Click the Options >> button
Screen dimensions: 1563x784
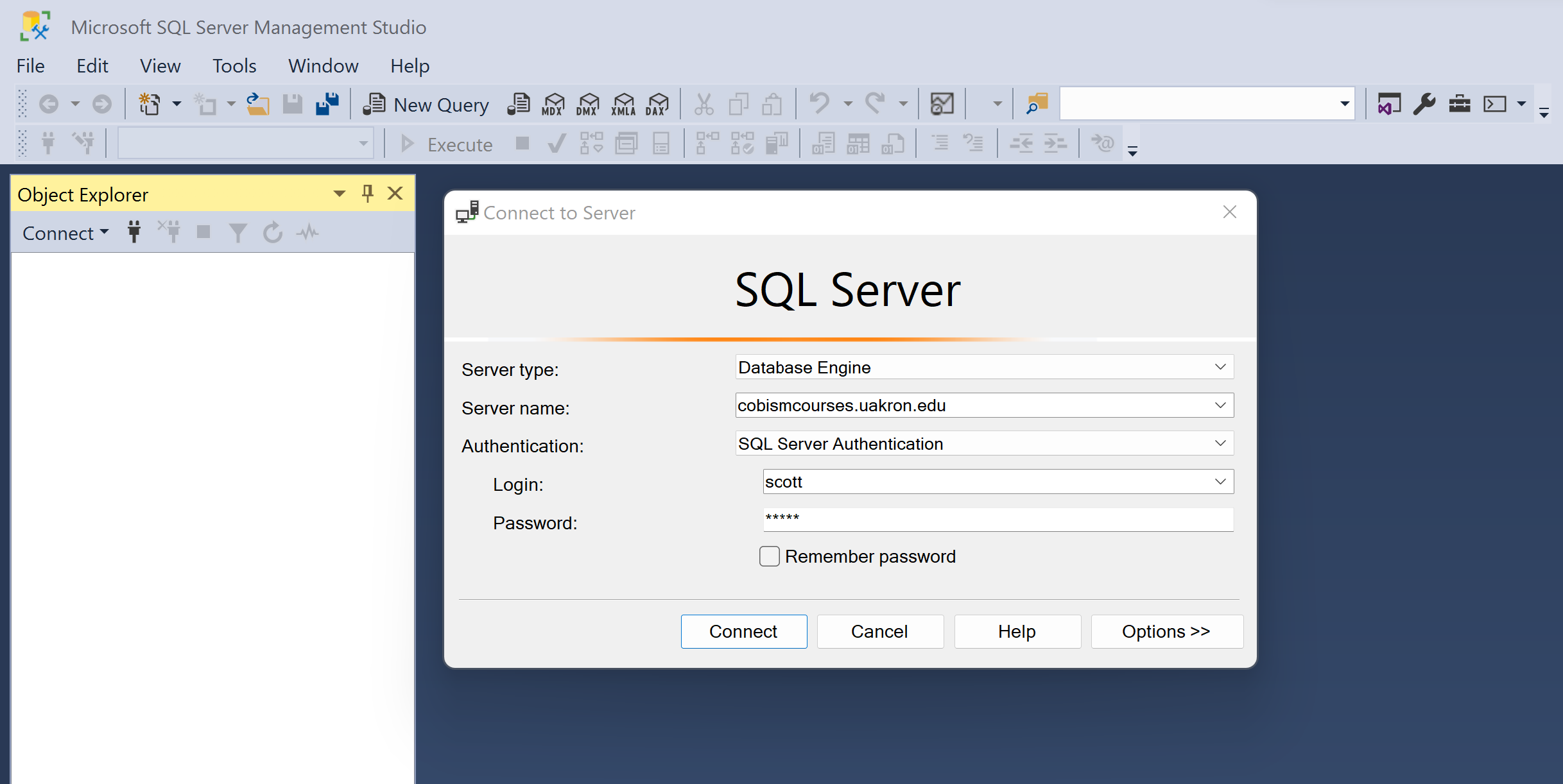click(1166, 631)
